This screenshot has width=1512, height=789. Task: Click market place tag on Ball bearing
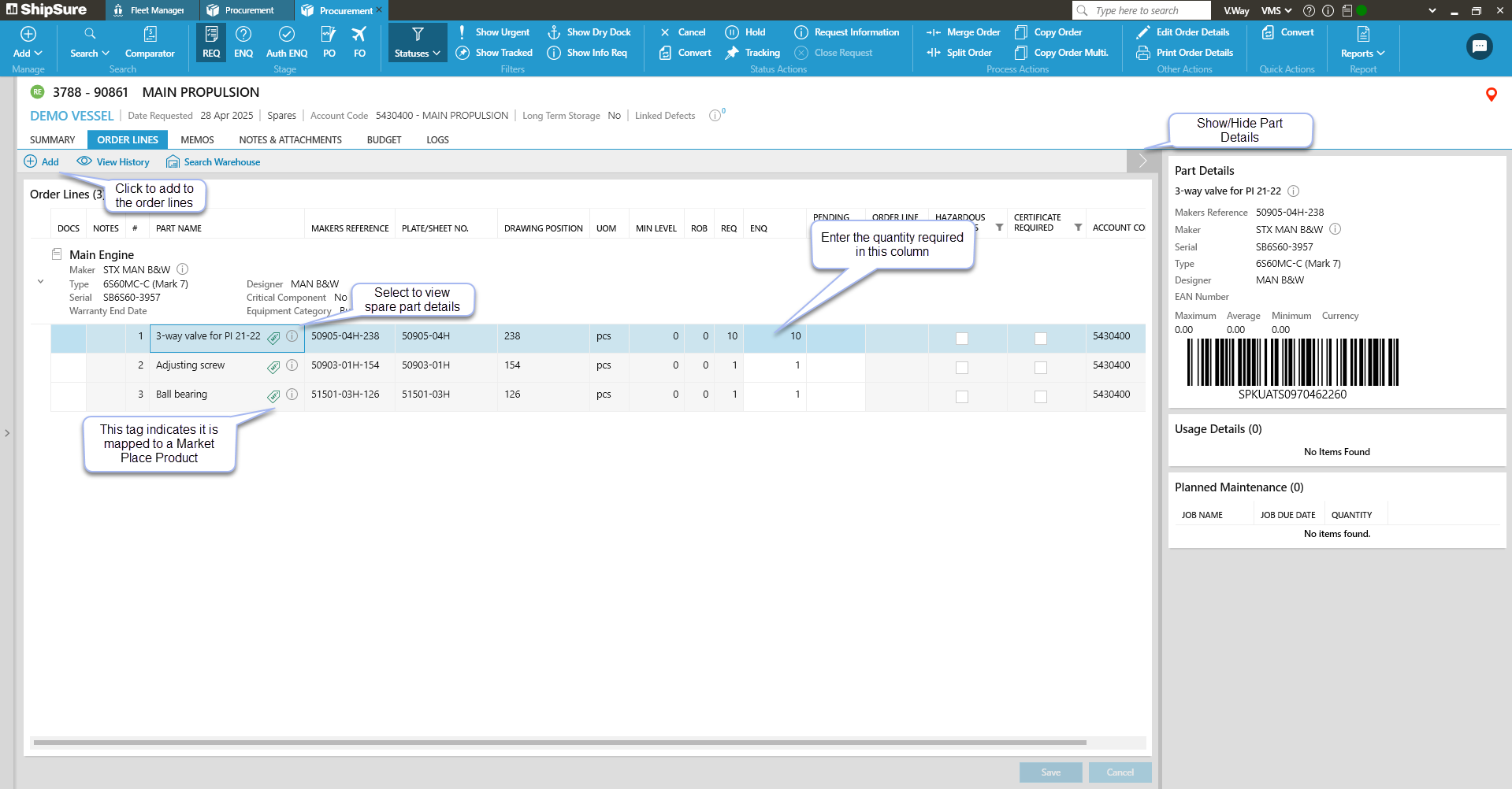tap(273, 396)
